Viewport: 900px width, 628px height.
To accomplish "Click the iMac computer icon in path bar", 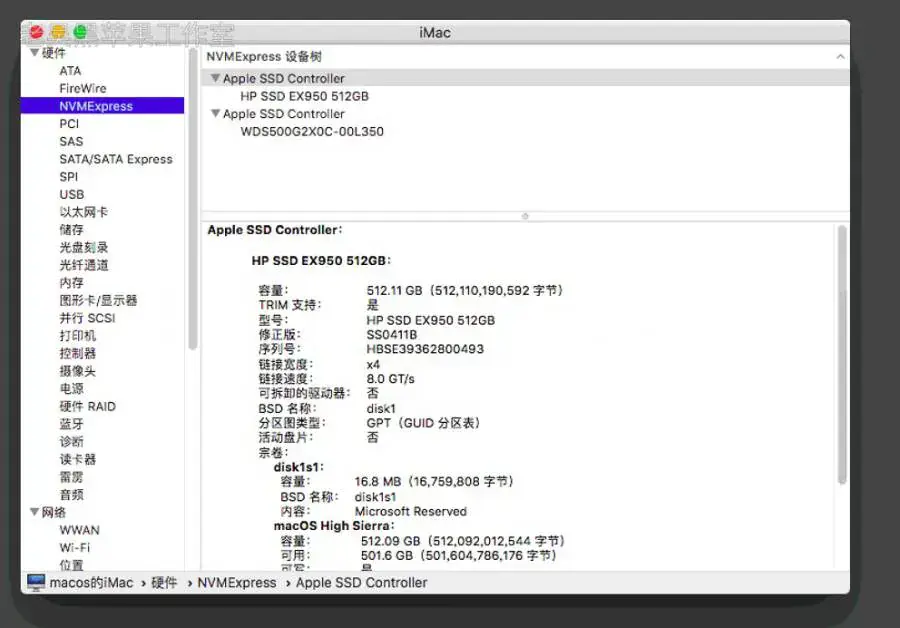I will [36, 582].
